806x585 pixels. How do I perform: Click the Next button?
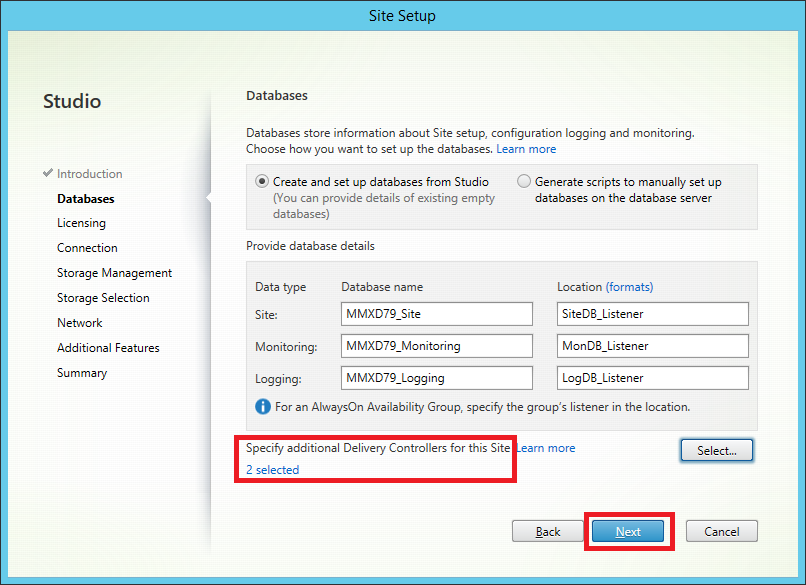tap(628, 531)
